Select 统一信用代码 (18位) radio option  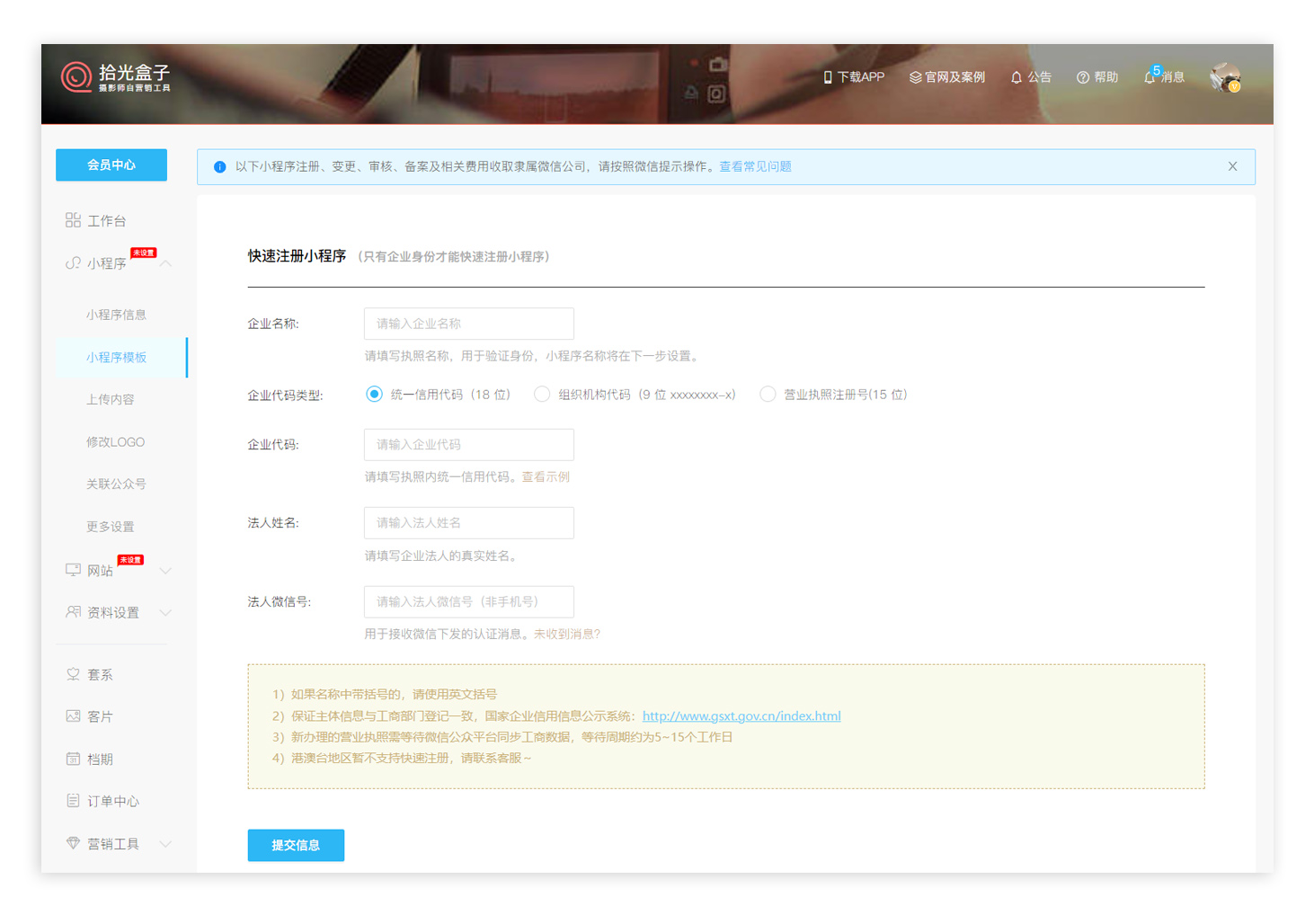pos(375,395)
